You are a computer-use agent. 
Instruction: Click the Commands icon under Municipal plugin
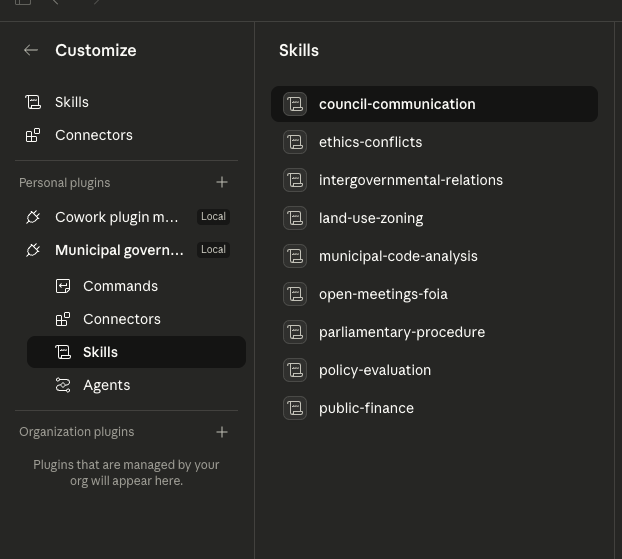(x=63, y=286)
